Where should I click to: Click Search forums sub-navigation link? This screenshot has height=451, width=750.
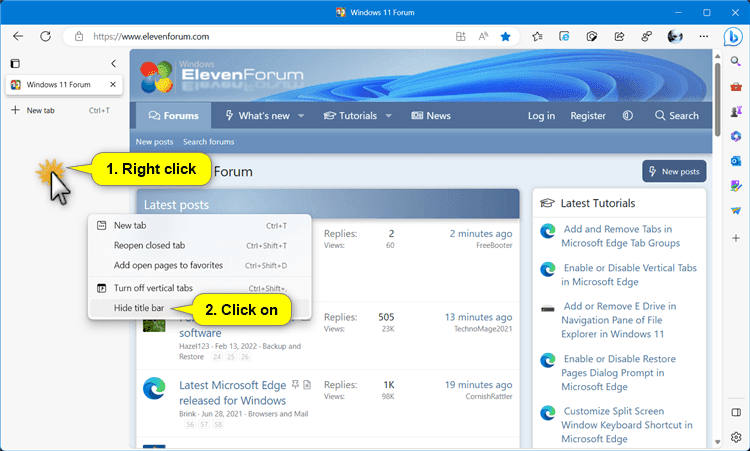[x=209, y=142]
